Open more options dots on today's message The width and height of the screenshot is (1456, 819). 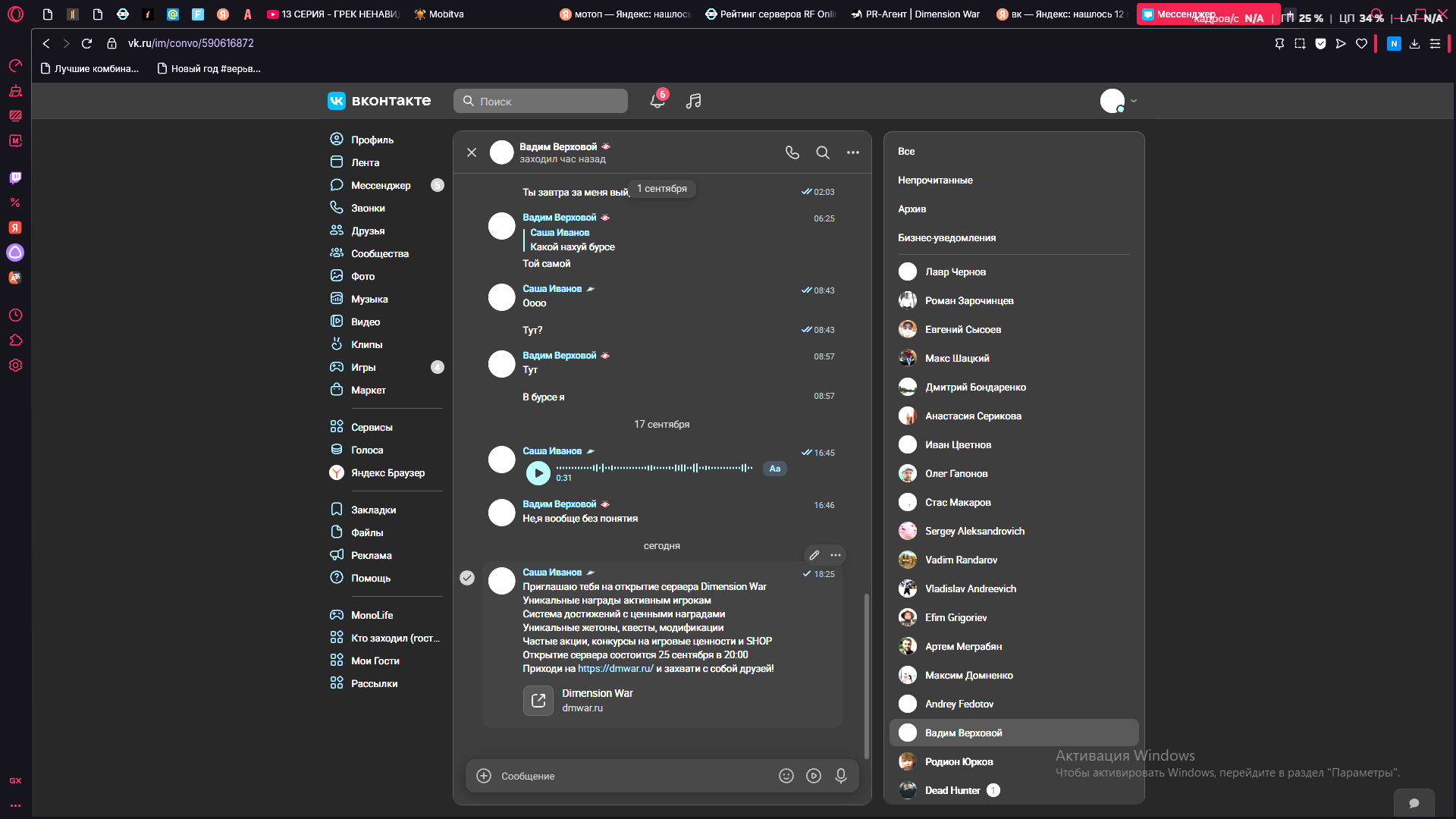(836, 555)
